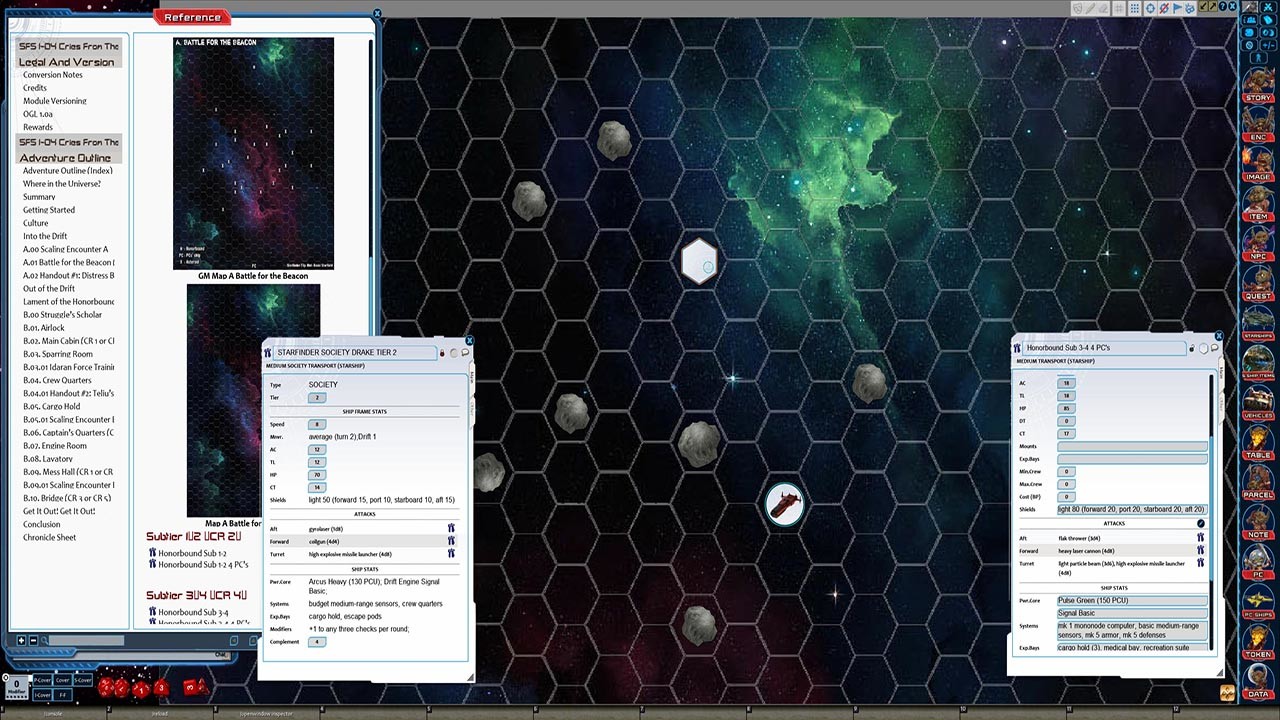Screen dimensions: 1280x720
Task: Roll the red d20 die in the dice tray
Action: tap(106, 687)
